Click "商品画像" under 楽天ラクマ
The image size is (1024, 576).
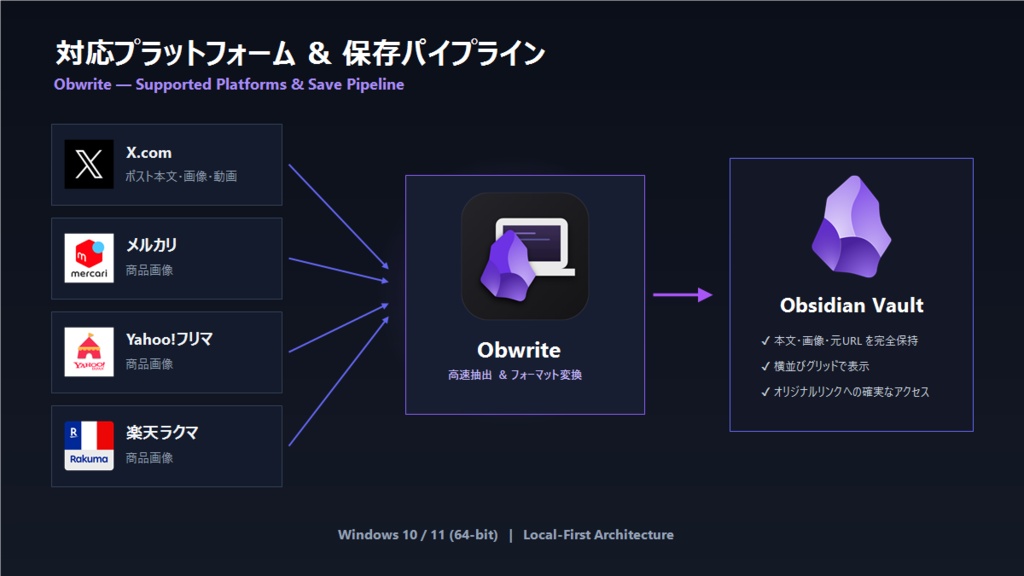pos(149,458)
